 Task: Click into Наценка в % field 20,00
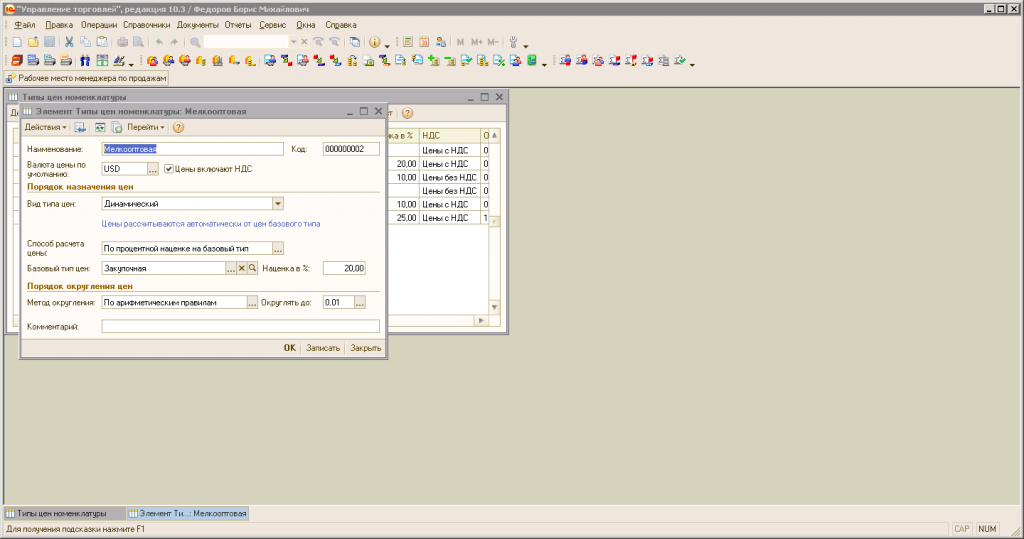[344, 268]
